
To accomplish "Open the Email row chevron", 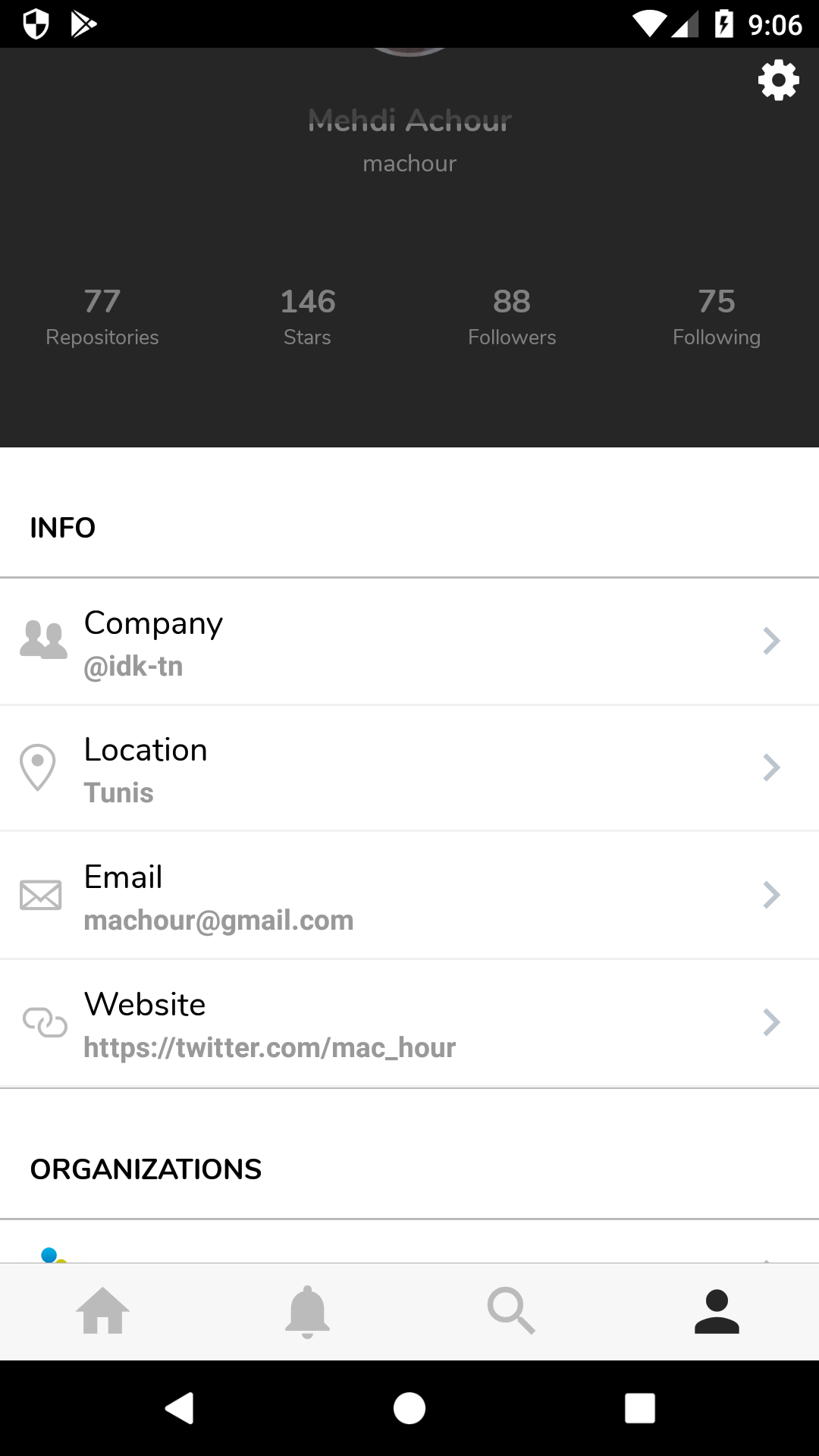I will pos(771,895).
